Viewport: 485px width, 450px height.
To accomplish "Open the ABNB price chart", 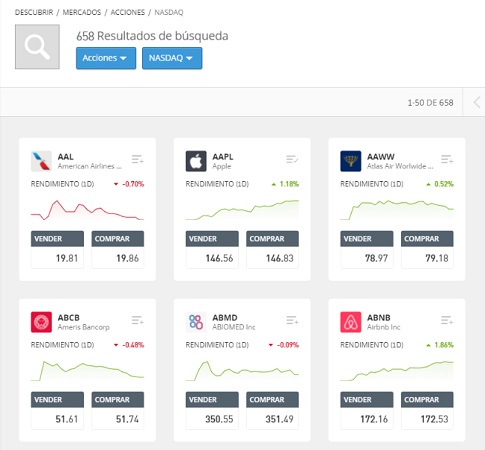I will click(397, 371).
